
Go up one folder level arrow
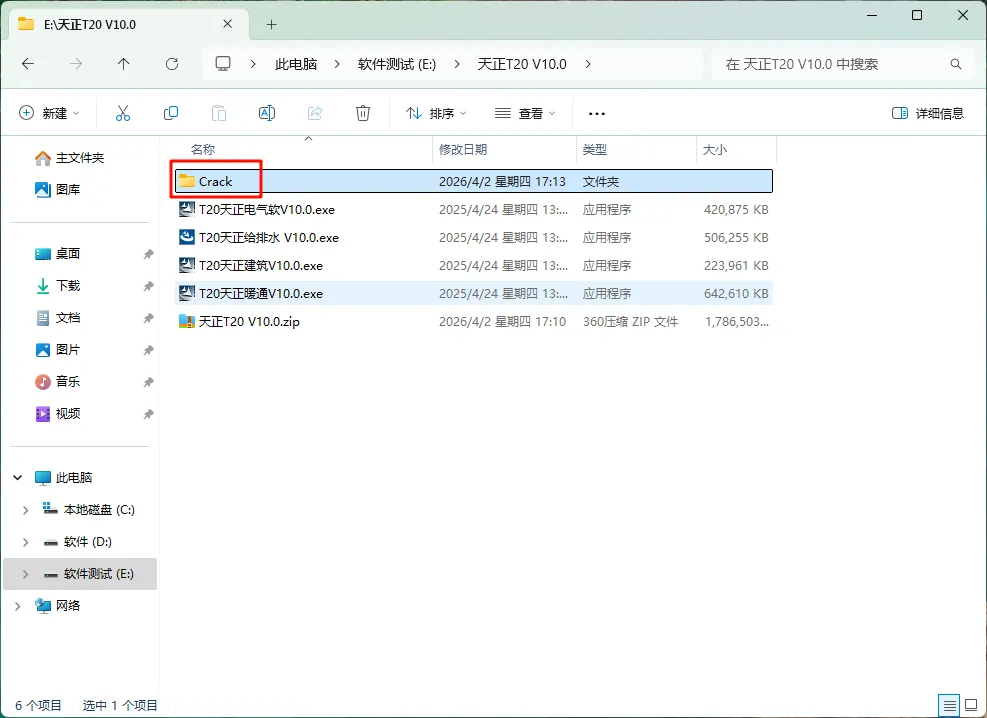(123, 64)
